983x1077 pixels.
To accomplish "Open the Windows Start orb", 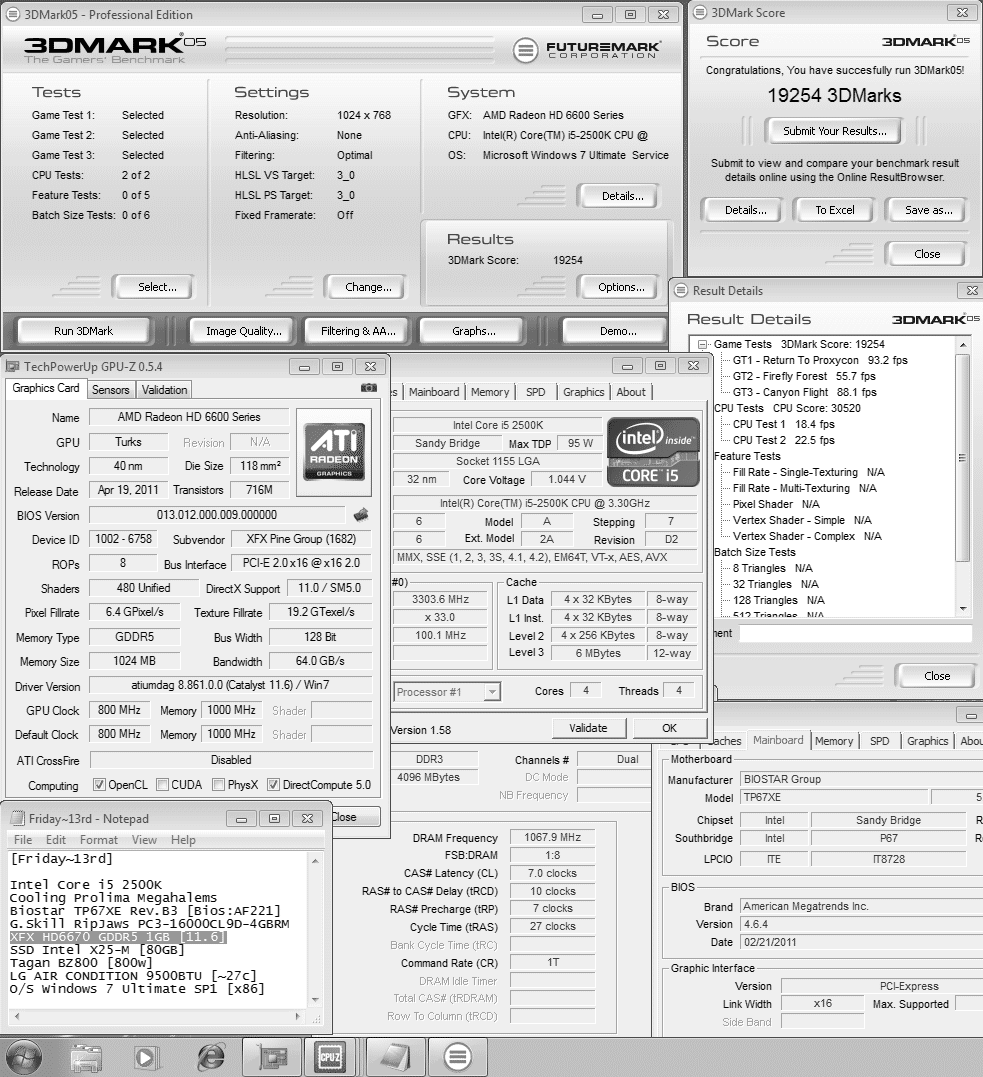I will pos(25,1056).
